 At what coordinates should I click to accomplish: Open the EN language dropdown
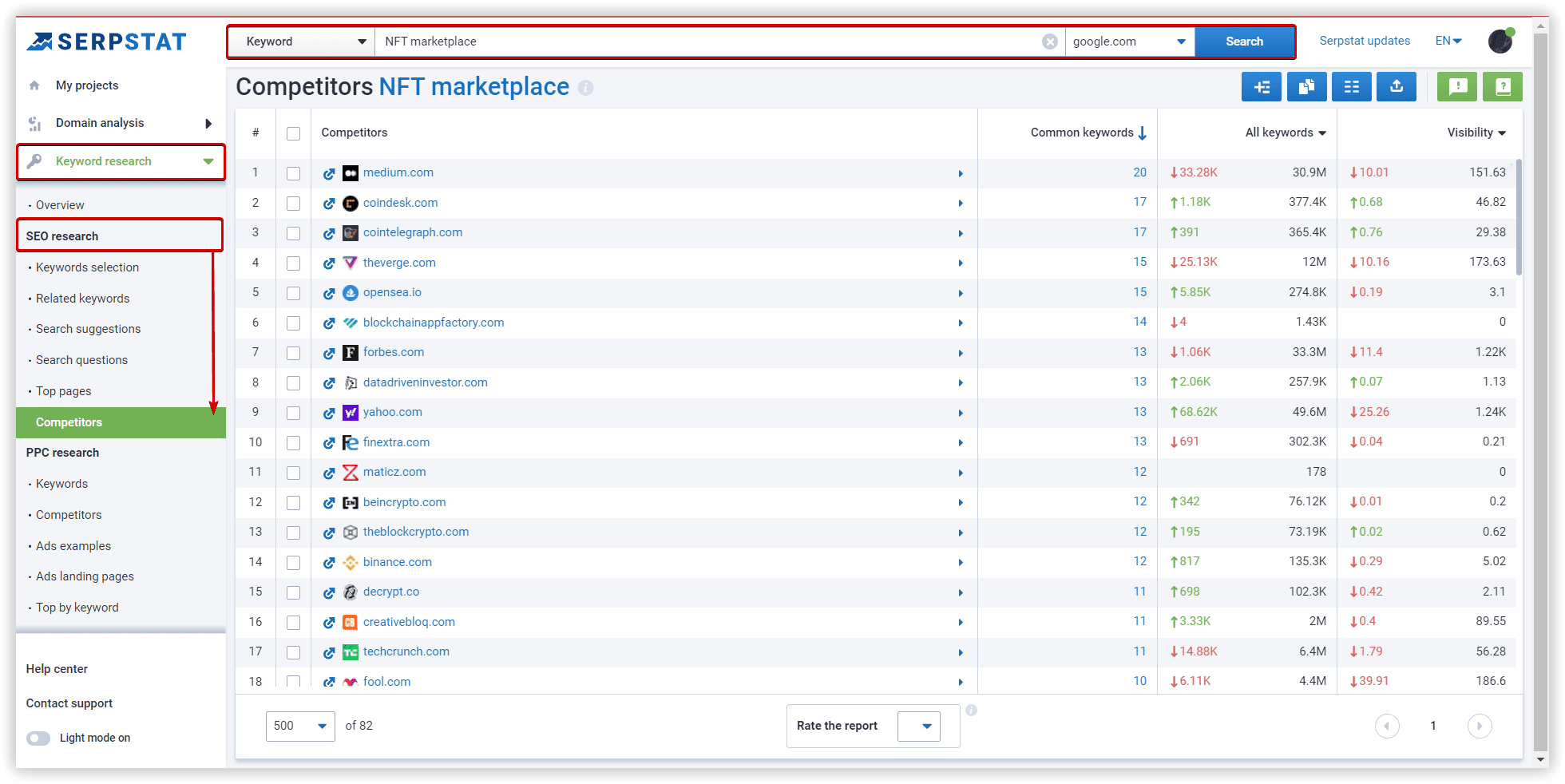pos(1448,41)
